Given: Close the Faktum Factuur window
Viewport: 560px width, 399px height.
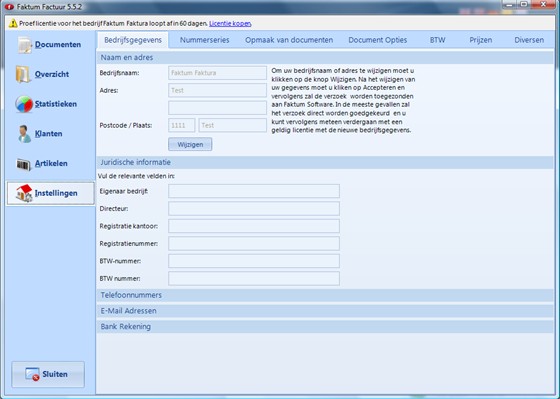Looking at the screenshot, I should click(544, 5).
